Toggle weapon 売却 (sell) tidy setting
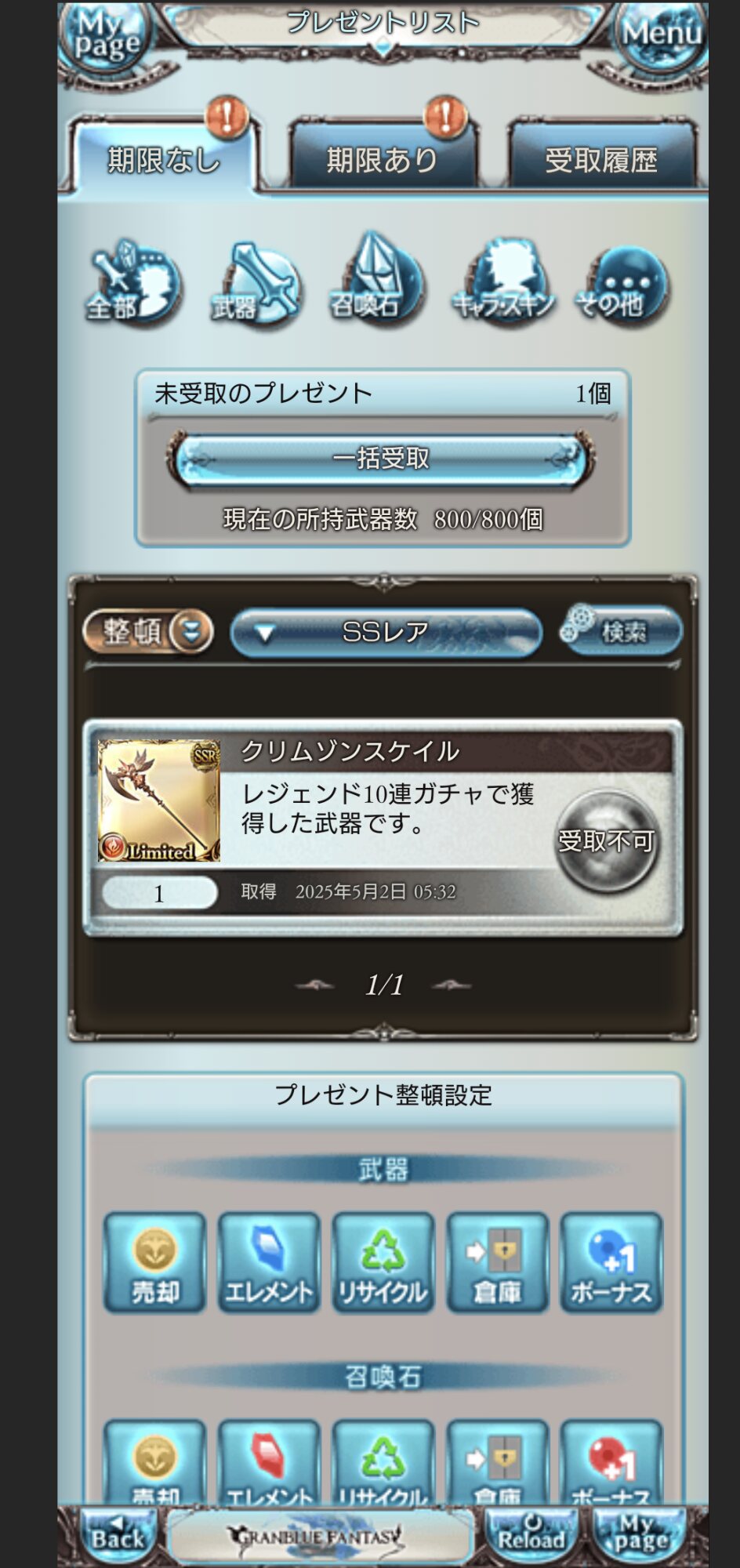The height and width of the screenshot is (1568, 740). pos(155,1262)
